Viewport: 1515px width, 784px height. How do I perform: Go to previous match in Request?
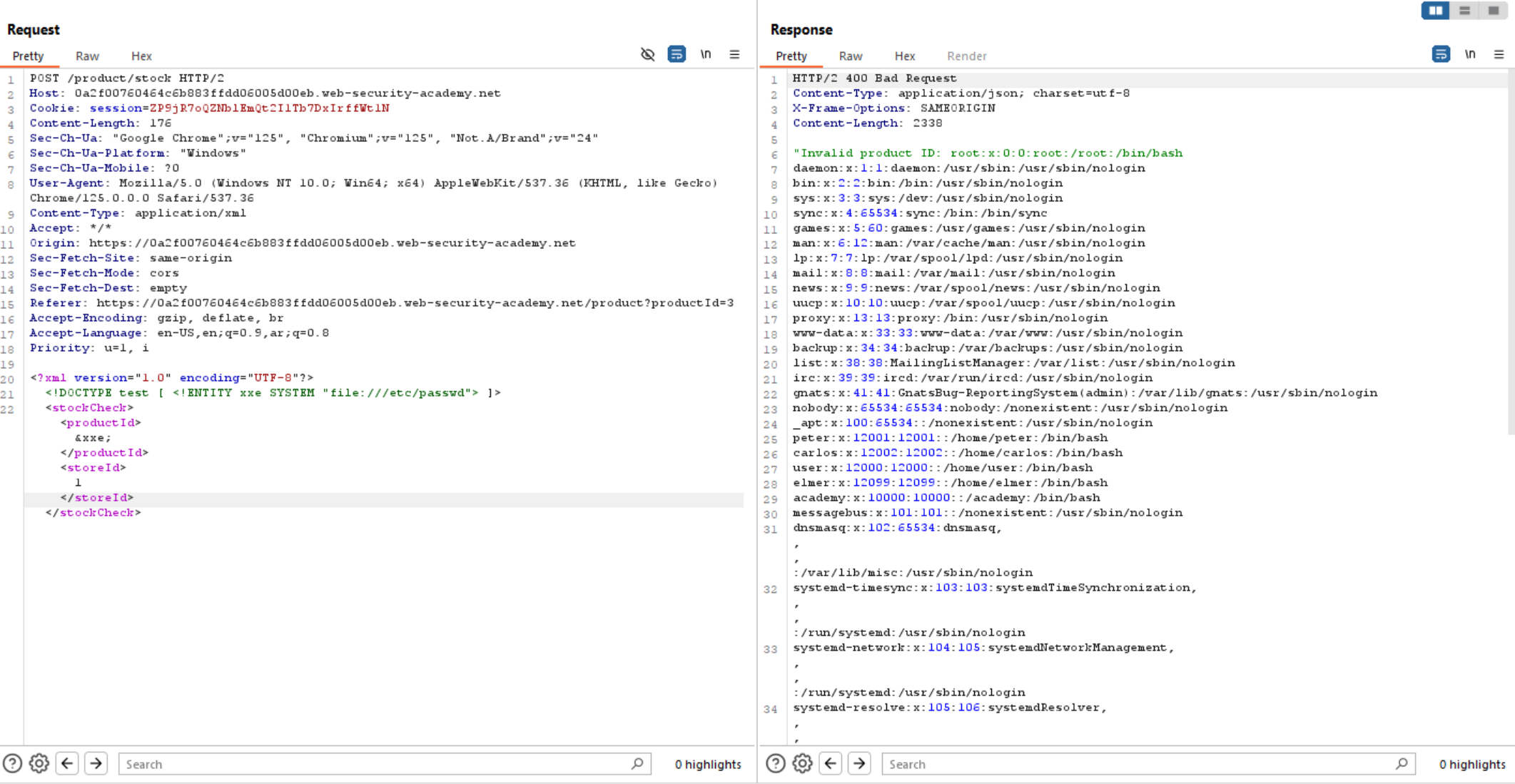click(x=68, y=763)
